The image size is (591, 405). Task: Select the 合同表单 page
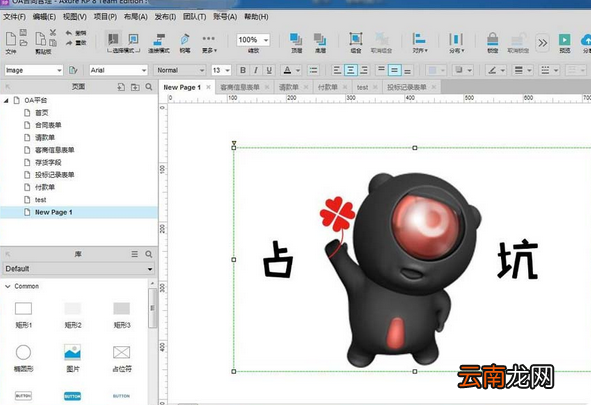pyautogui.click(x=48, y=125)
